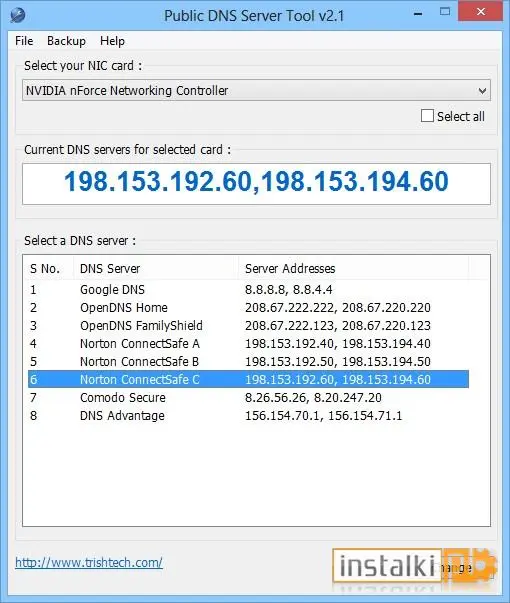
Task: Click the app icon in title bar
Action: coord(18,15)
